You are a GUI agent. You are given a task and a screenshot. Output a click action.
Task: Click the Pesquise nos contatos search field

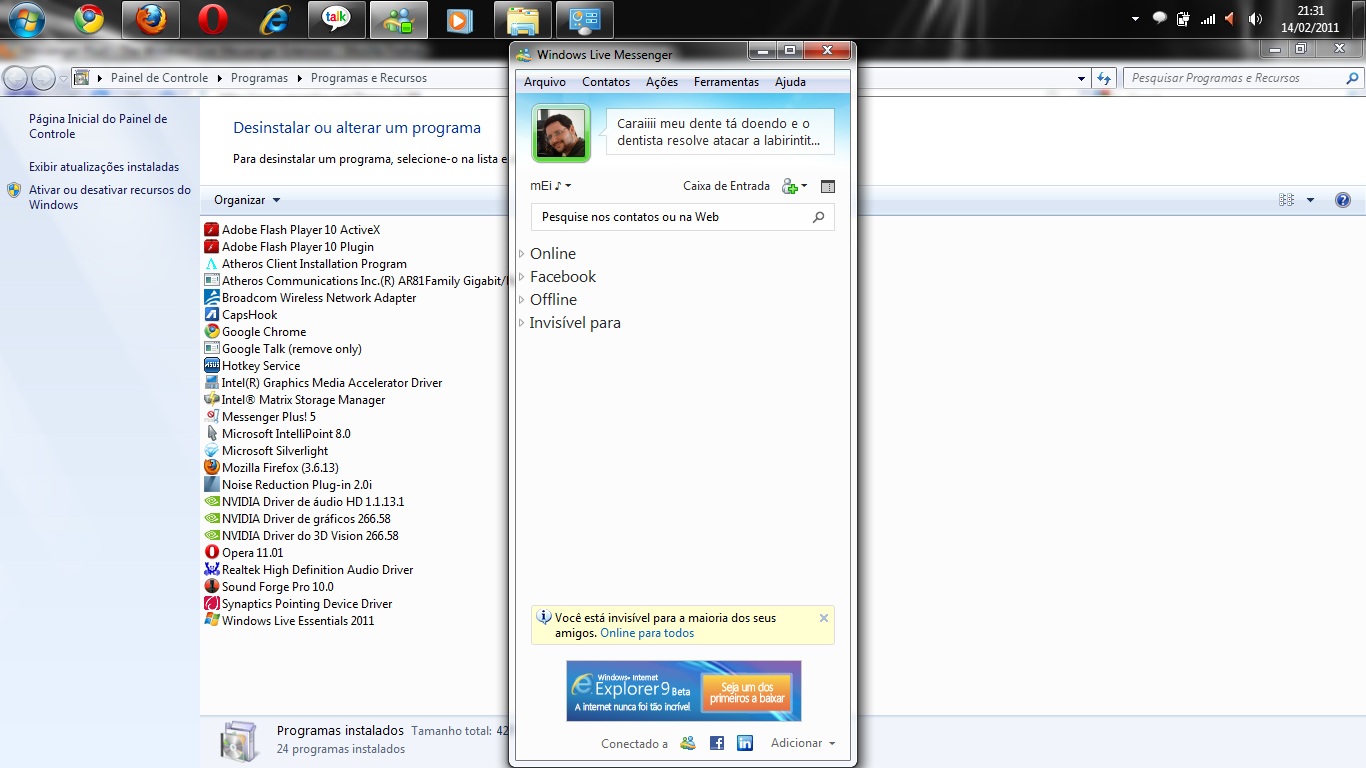tap(670, 217)
